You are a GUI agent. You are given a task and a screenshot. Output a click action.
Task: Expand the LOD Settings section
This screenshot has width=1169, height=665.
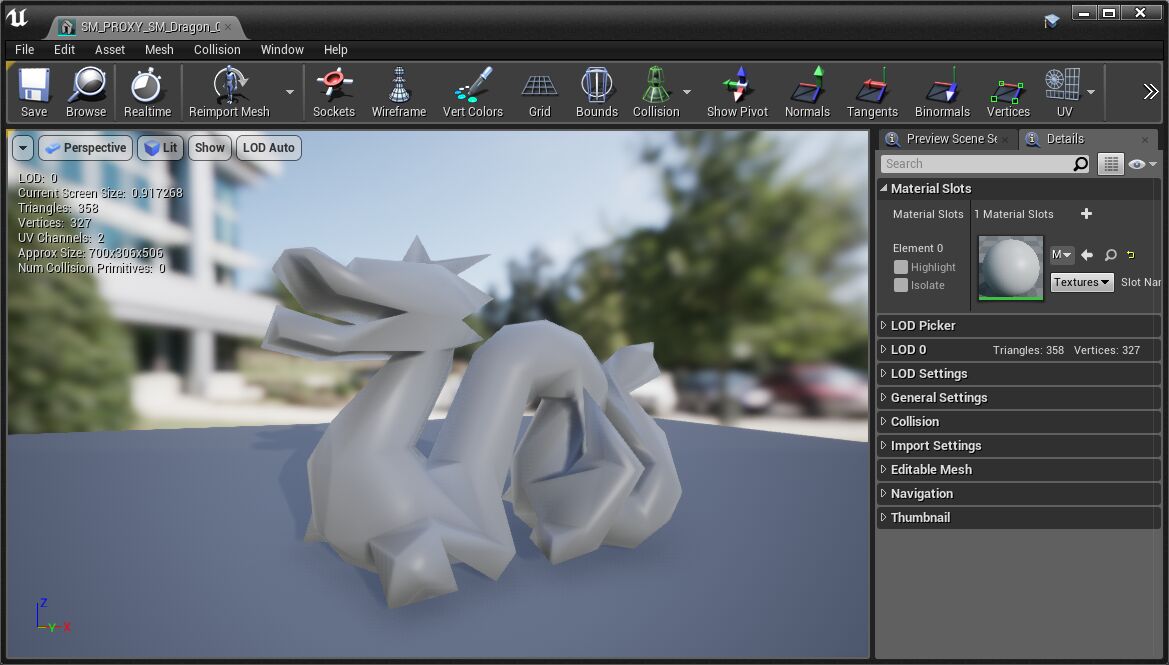[x=929, y=374]
